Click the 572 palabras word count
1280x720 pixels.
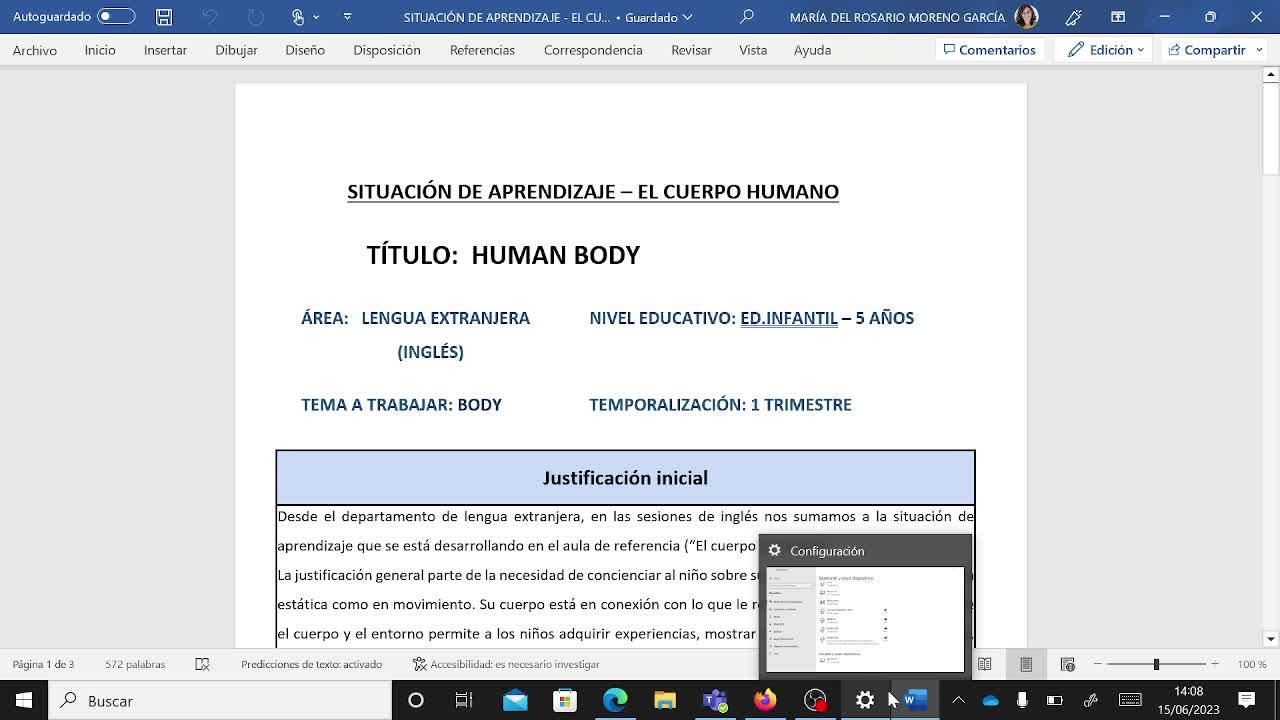coord(135,664)
